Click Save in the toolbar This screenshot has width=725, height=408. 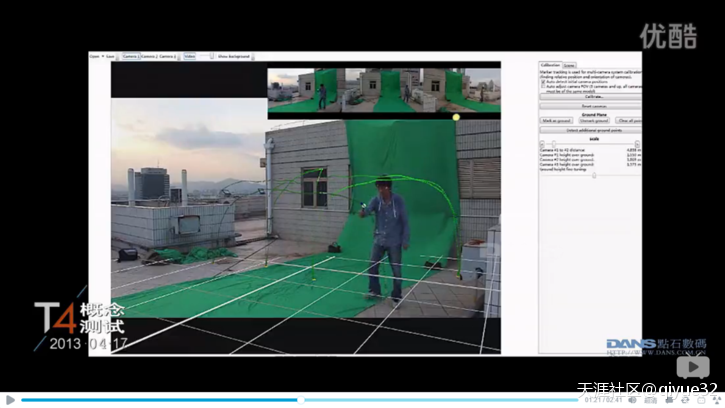(x=110, y=57)
